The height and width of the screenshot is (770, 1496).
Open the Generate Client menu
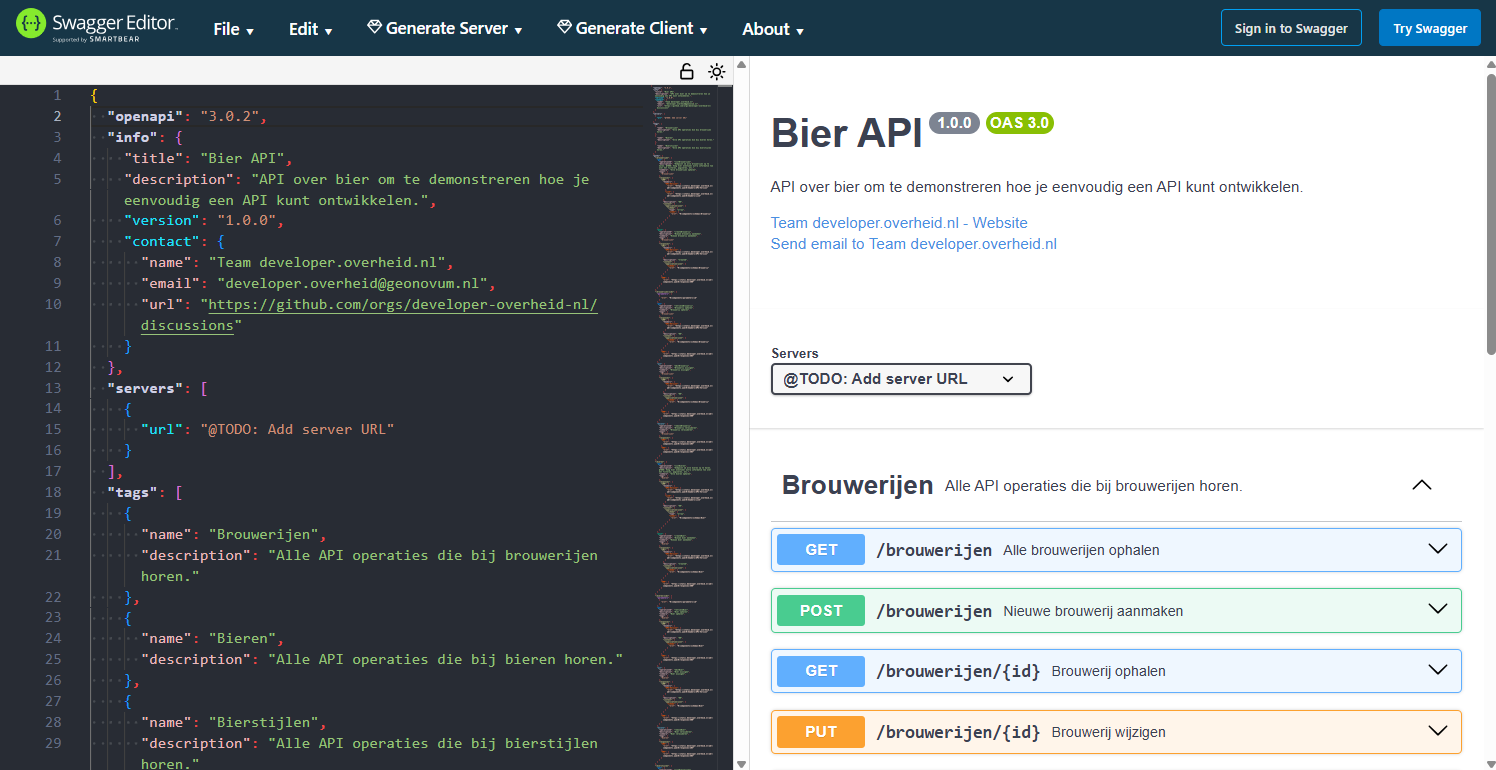[631, 28]
